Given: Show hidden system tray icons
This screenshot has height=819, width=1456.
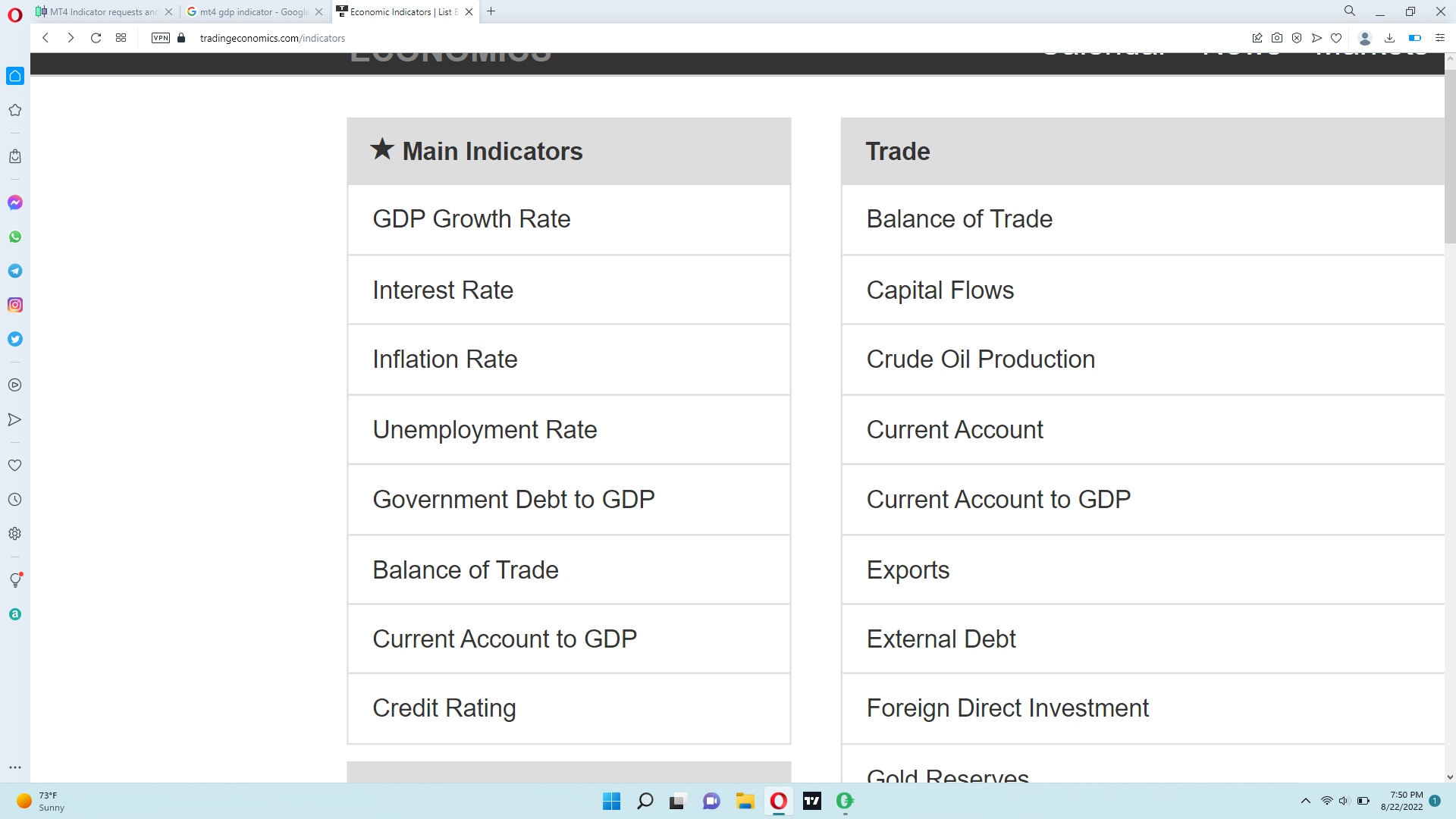Looking at the screenshot, I should pyautogui.click(x=1305, y=801).
